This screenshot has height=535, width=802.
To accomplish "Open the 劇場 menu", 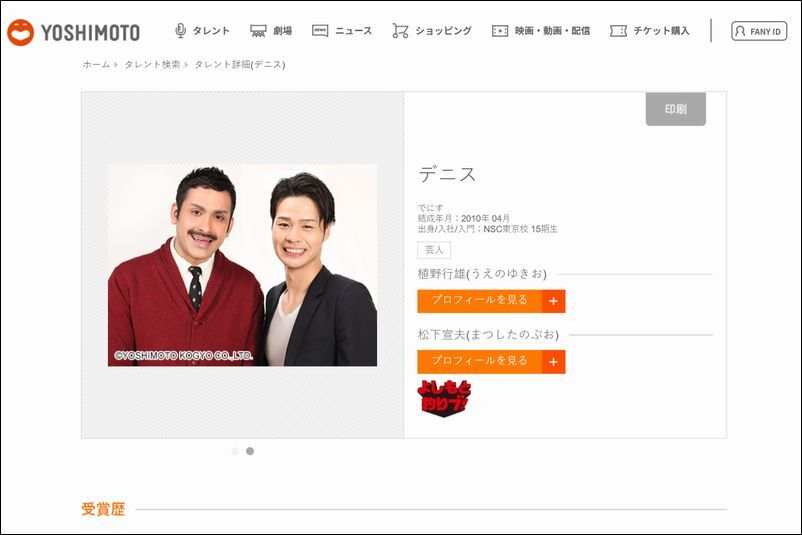I will coord(282,31).
